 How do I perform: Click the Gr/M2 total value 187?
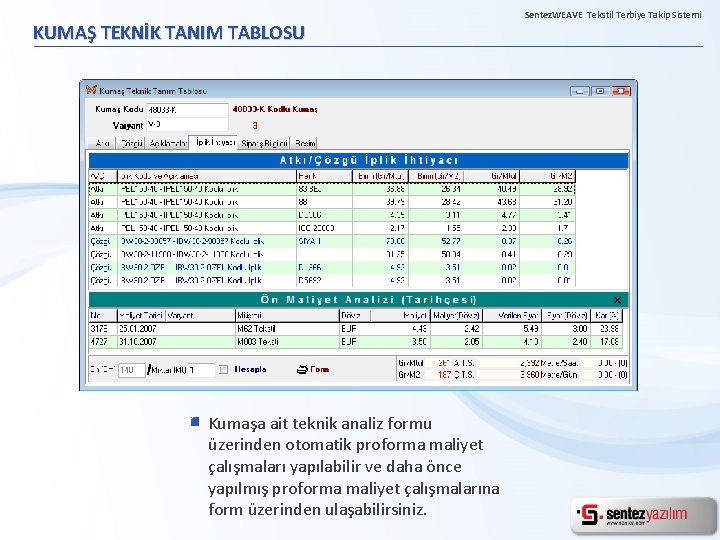pyautogui.click(x=444, y=375)
